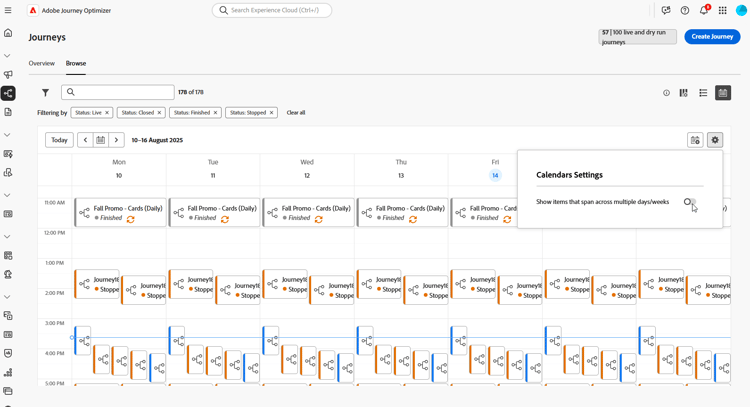Open the filter panel funnel icon
The width and height of the screenshot is (750, 407).
45,93
